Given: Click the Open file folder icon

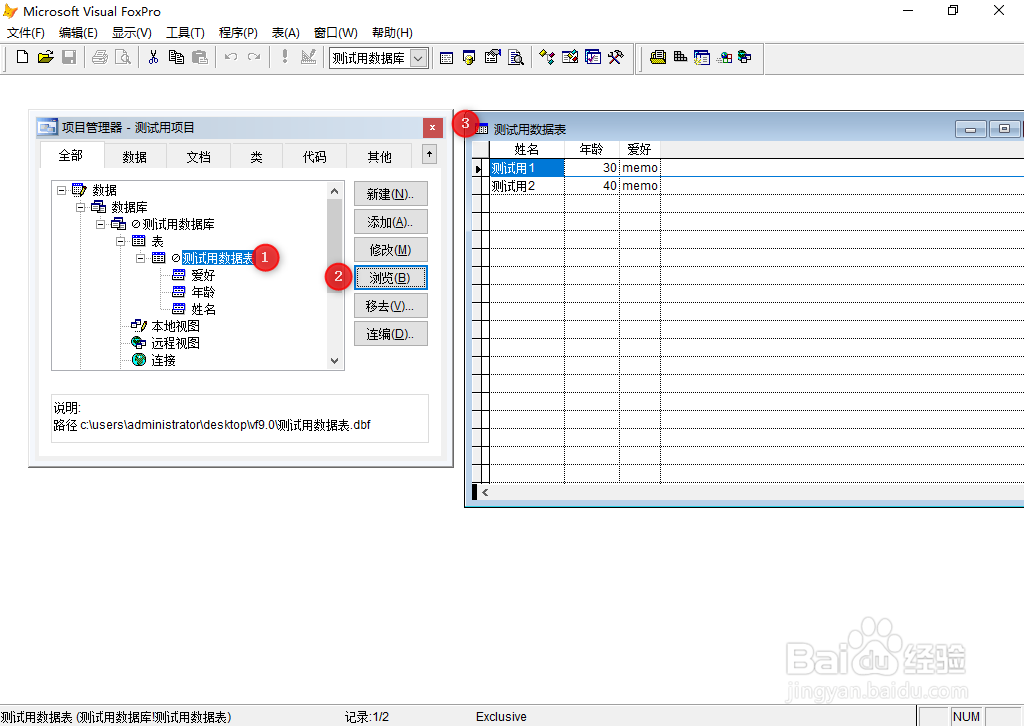Looking at the screenshot, I should (x=46, y=57).
